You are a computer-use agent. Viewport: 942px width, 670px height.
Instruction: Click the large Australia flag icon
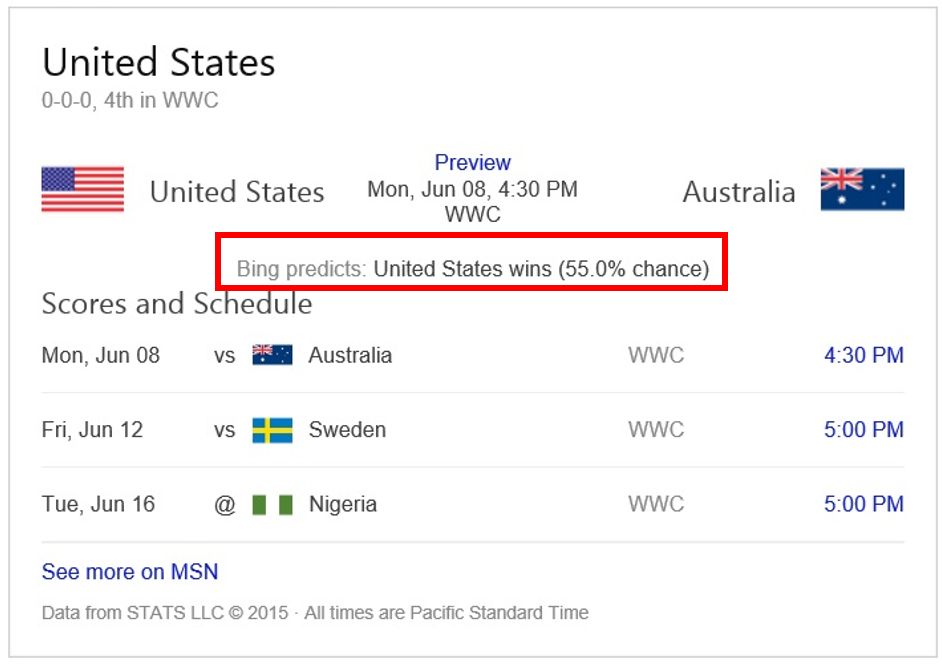[x=862, y=190]
